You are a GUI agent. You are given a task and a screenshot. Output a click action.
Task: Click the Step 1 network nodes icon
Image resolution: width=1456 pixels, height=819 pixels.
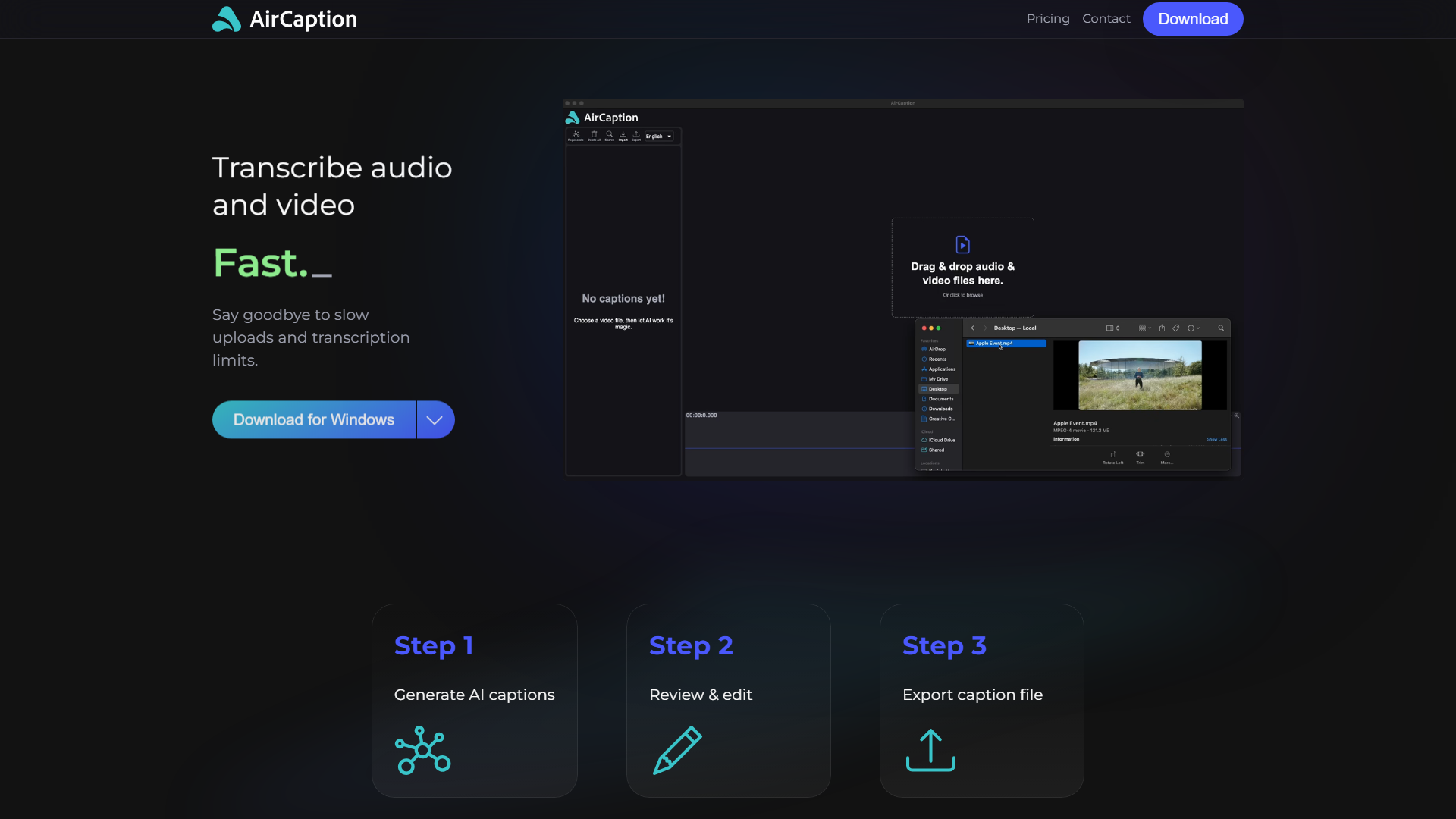423,750
